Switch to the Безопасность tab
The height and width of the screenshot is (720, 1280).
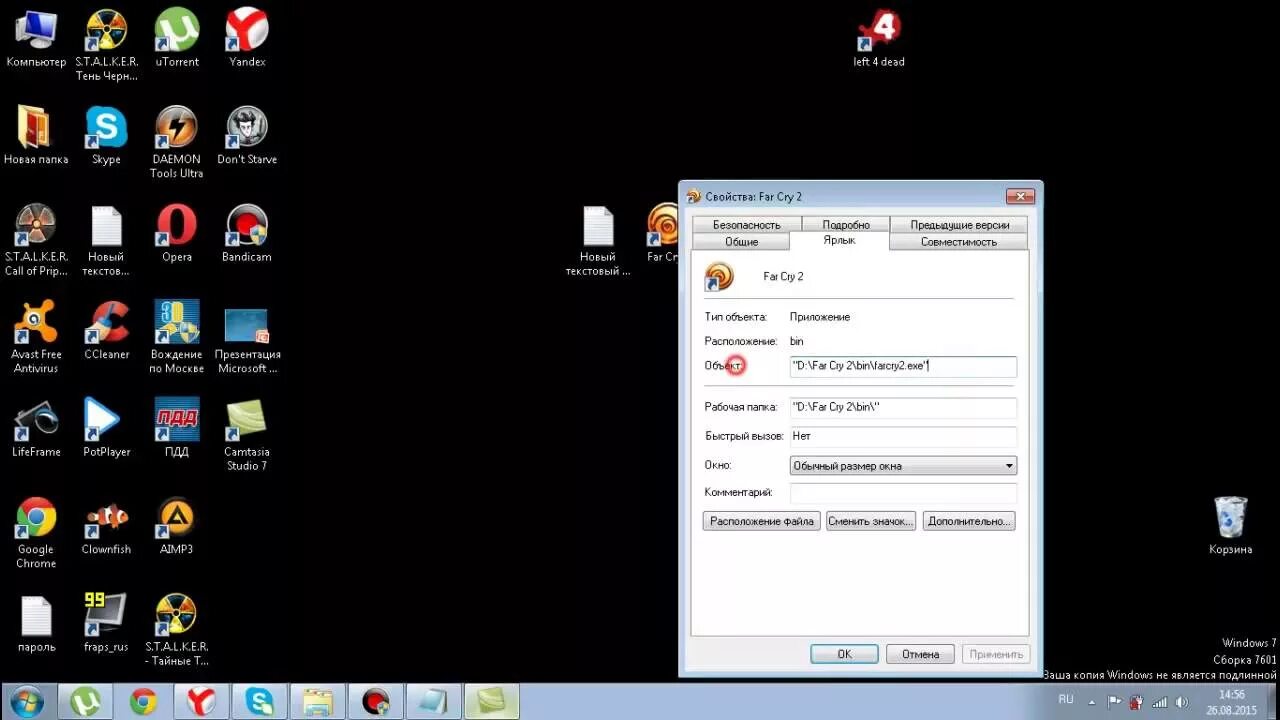(x=747, y=225)
